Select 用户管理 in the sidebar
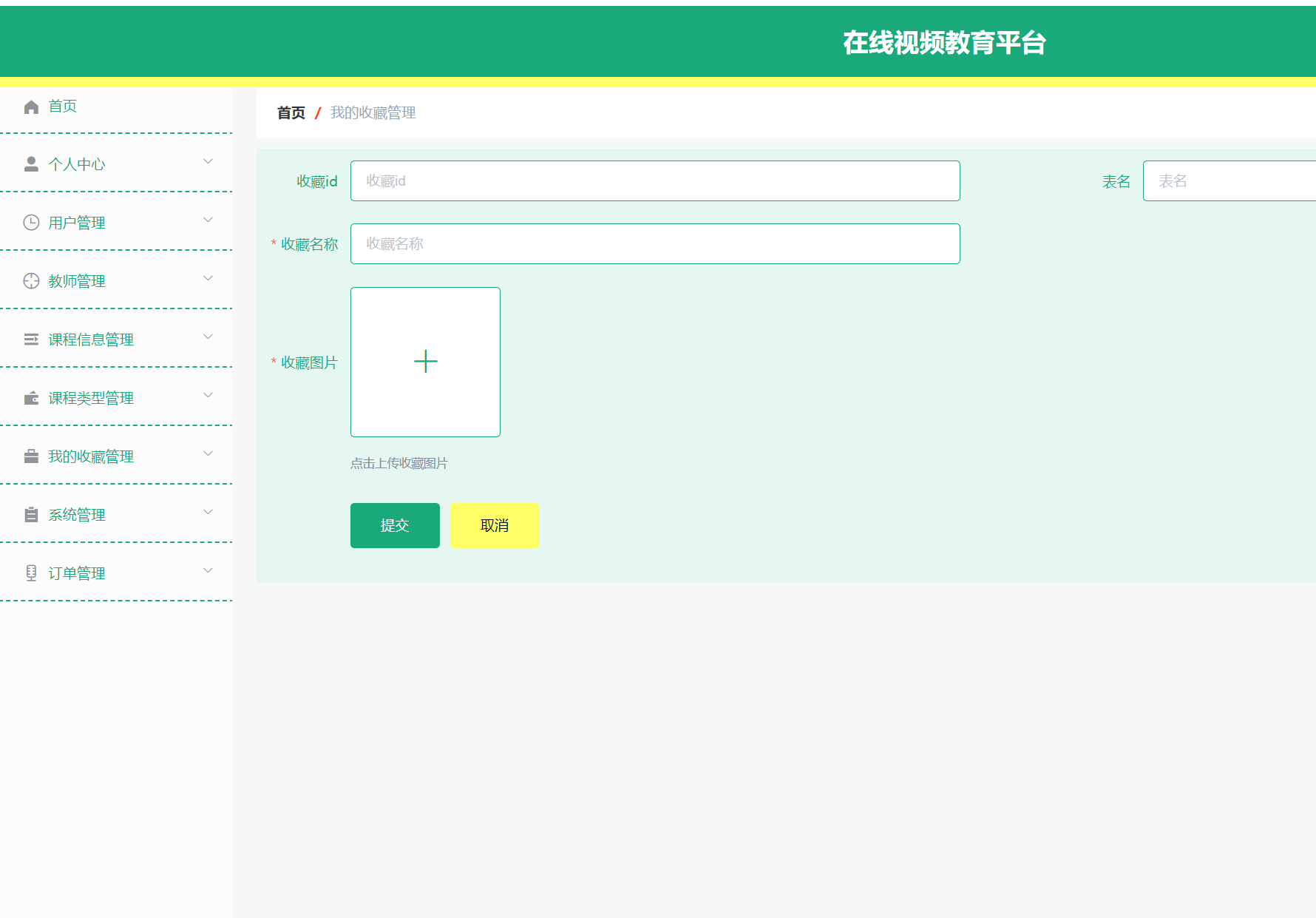 [x=77, y=222]
